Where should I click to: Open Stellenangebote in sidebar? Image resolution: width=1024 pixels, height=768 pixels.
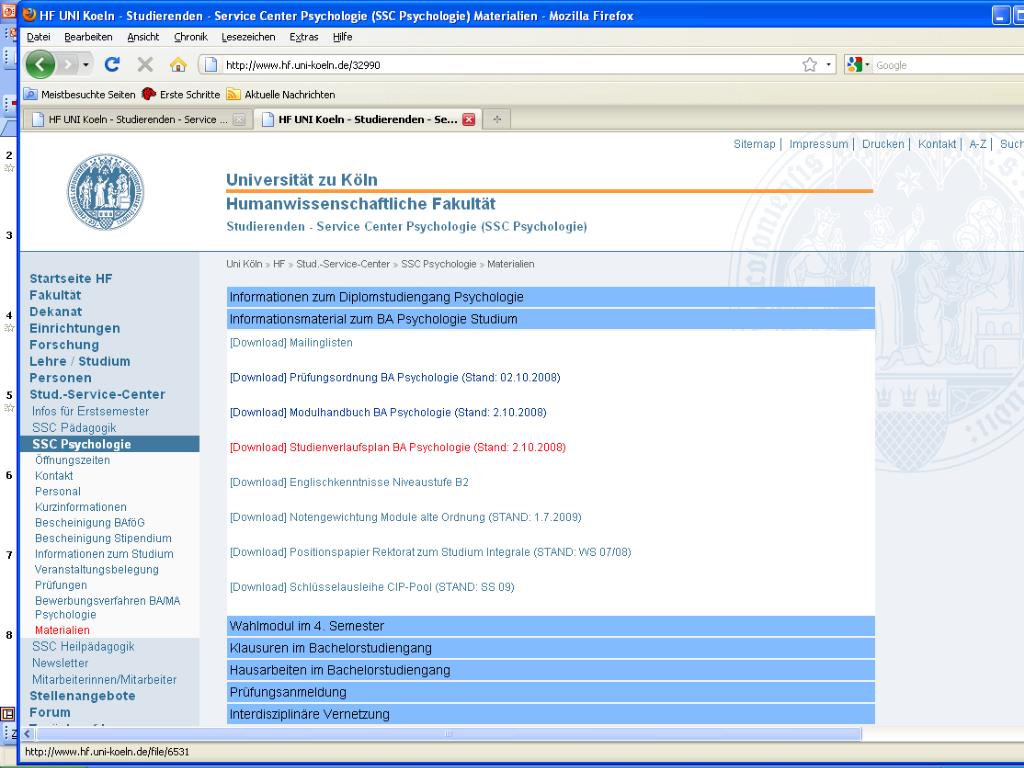click(82, 696)
